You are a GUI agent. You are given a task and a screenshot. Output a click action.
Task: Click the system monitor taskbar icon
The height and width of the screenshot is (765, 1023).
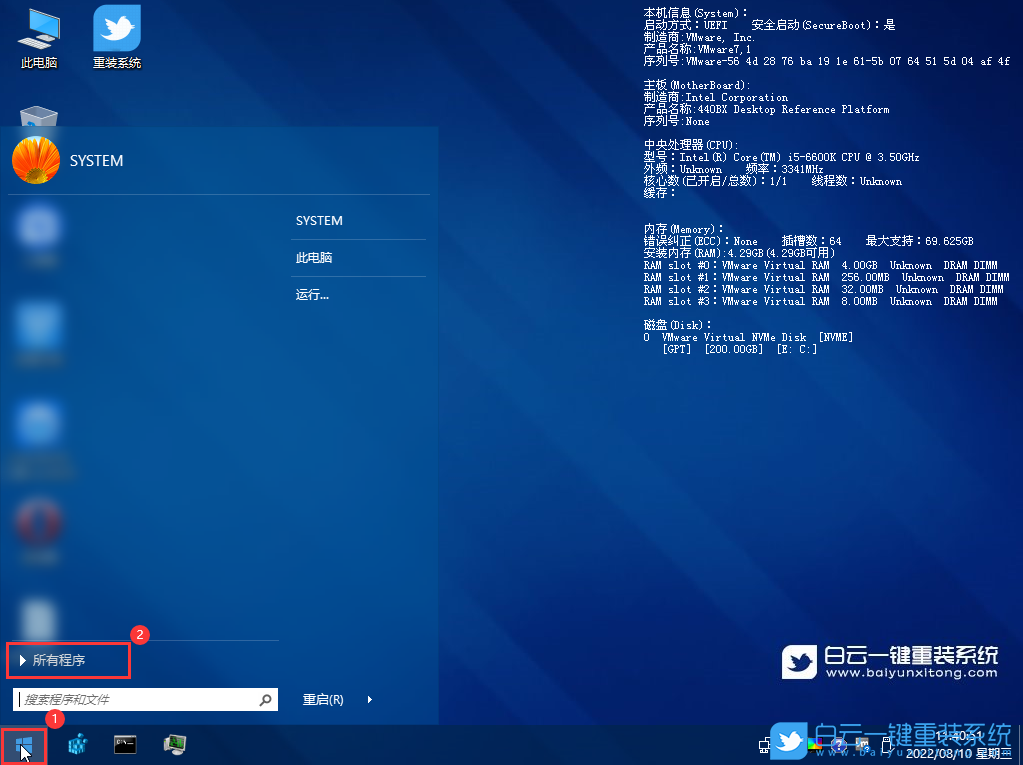175,744
